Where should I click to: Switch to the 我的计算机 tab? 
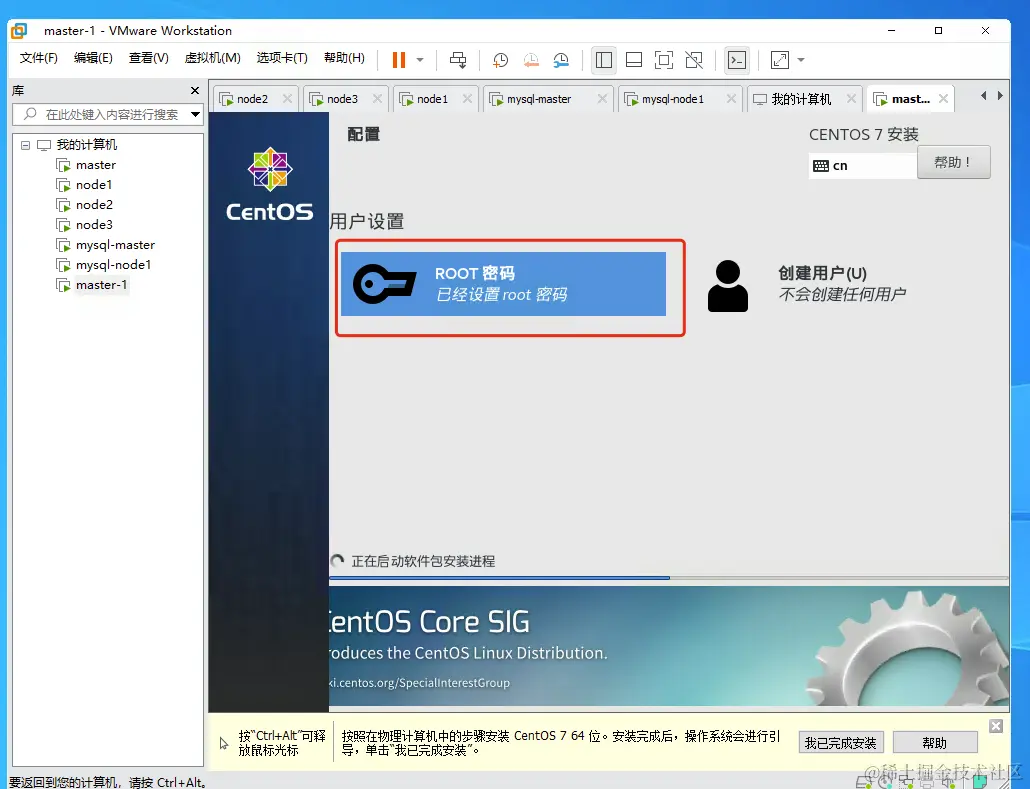point(801,99)
